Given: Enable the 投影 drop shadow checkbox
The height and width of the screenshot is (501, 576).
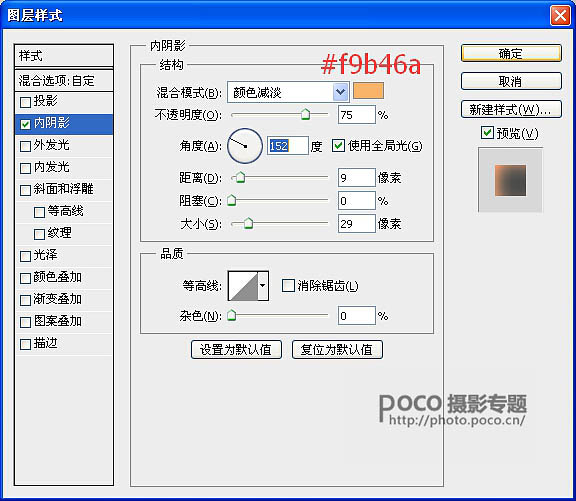Looking at the screenshot, I should (25, 102).
